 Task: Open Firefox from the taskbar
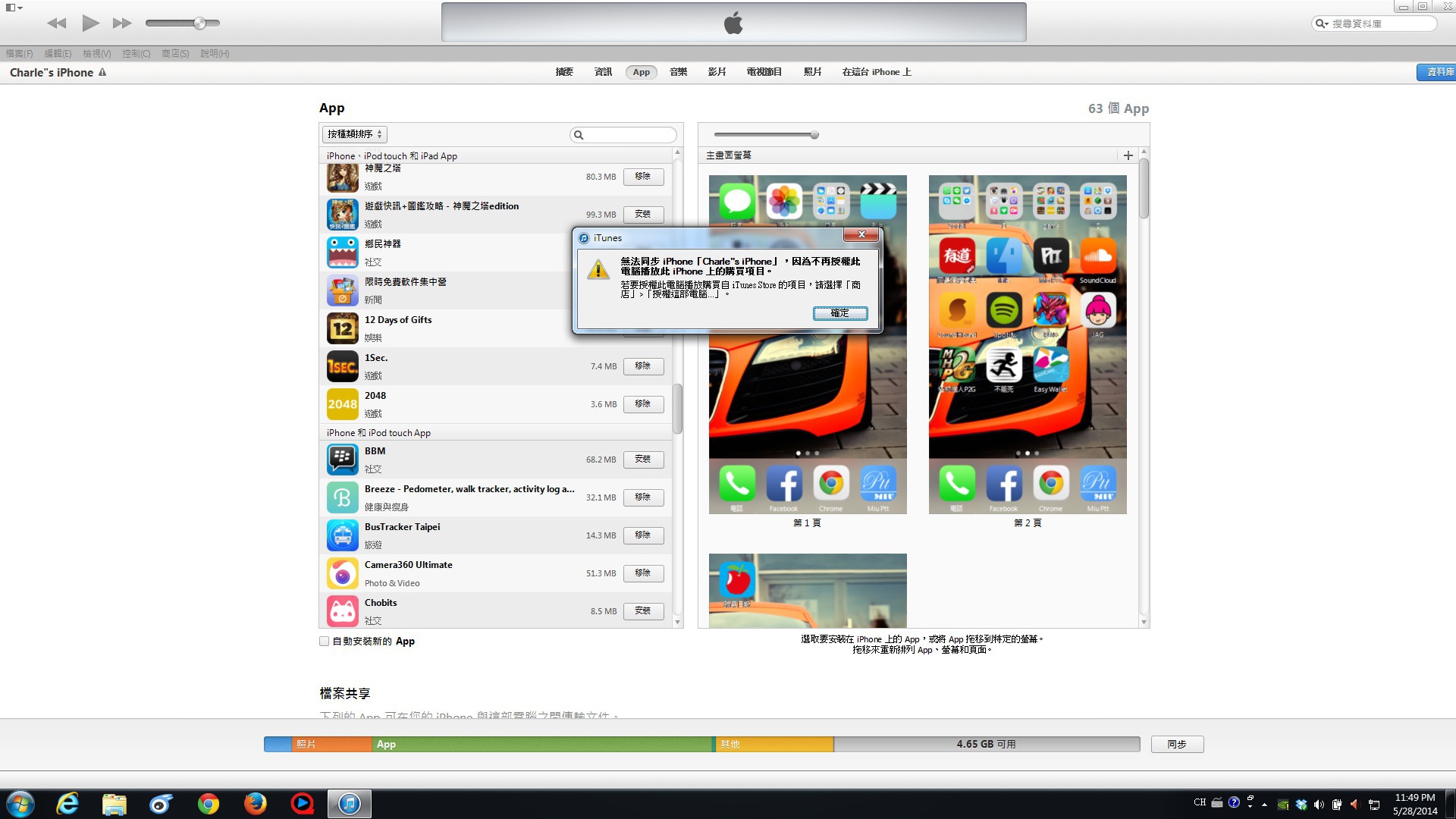coord(256,804)
